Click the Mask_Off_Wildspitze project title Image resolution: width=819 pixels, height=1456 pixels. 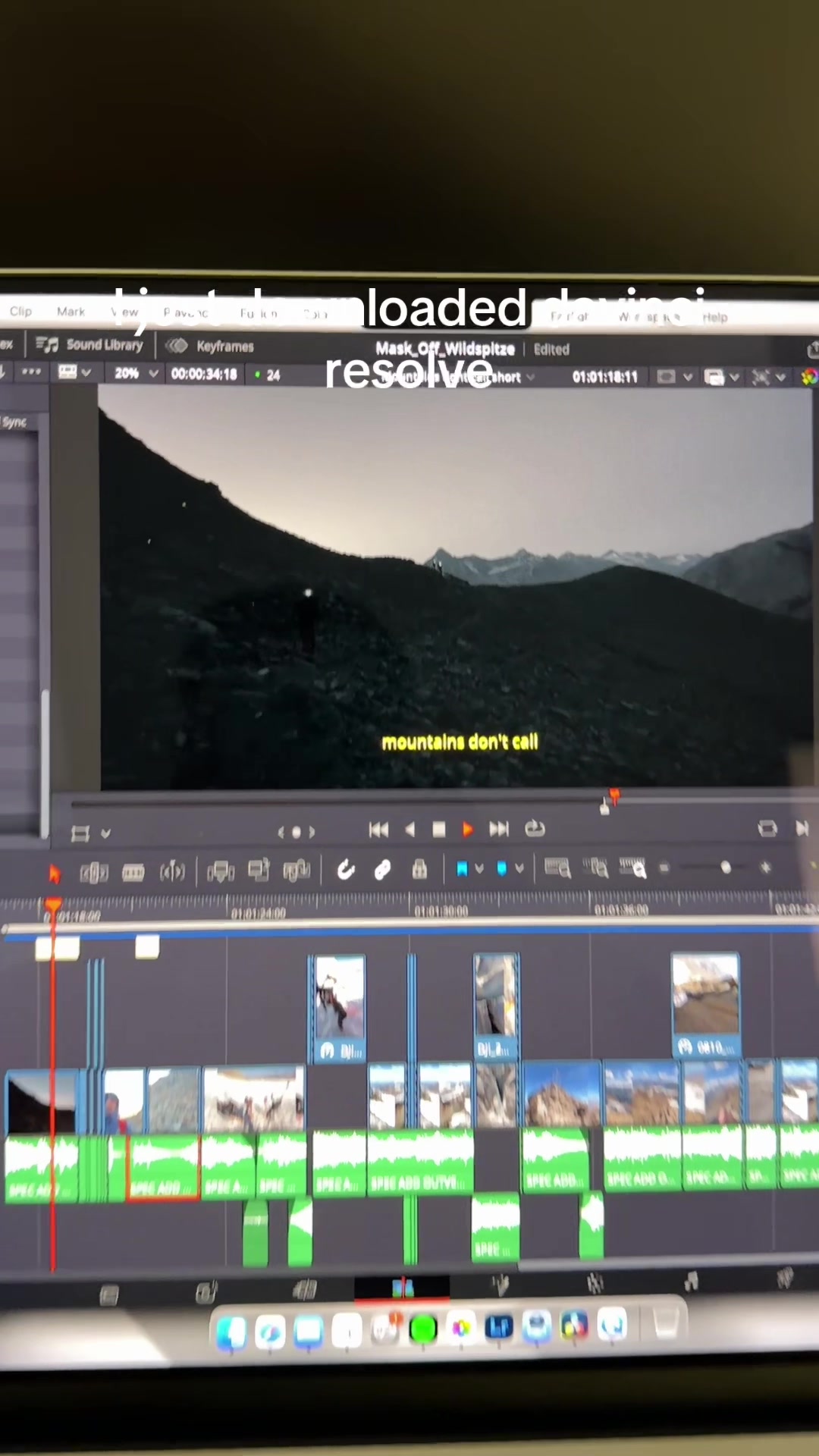click(x=445, y=349)
